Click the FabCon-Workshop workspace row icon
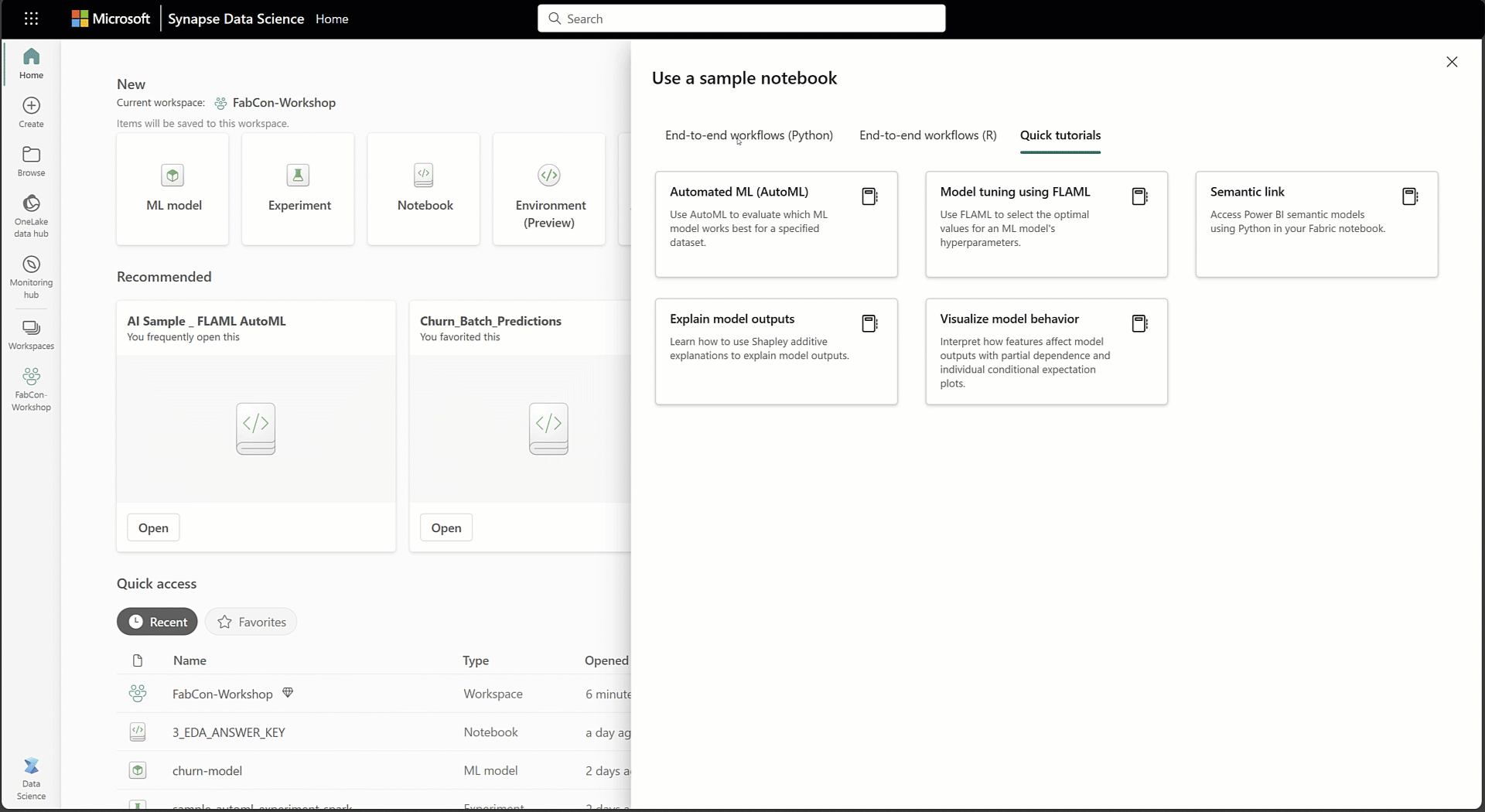The height and width of the screenshot is (812, 1485). pos(138,694)
